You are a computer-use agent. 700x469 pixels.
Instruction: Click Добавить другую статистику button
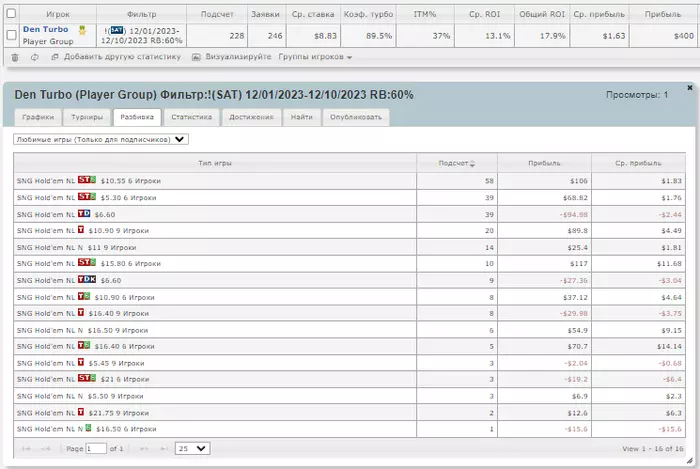pyautogui.click(x=116, y=57)
